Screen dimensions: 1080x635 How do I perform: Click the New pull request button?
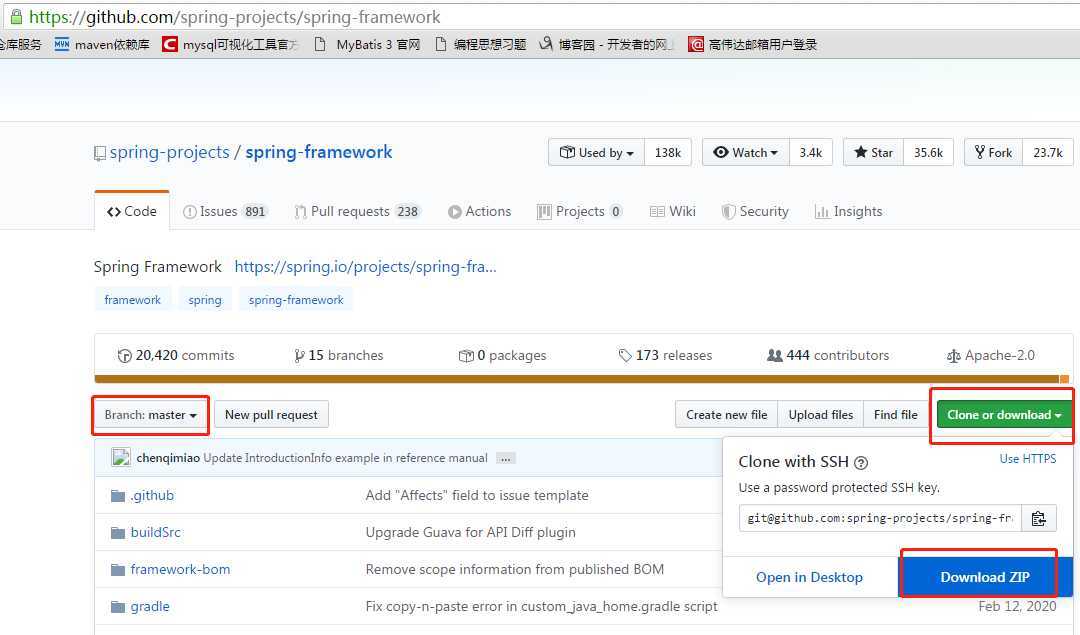tap(271, 415)
